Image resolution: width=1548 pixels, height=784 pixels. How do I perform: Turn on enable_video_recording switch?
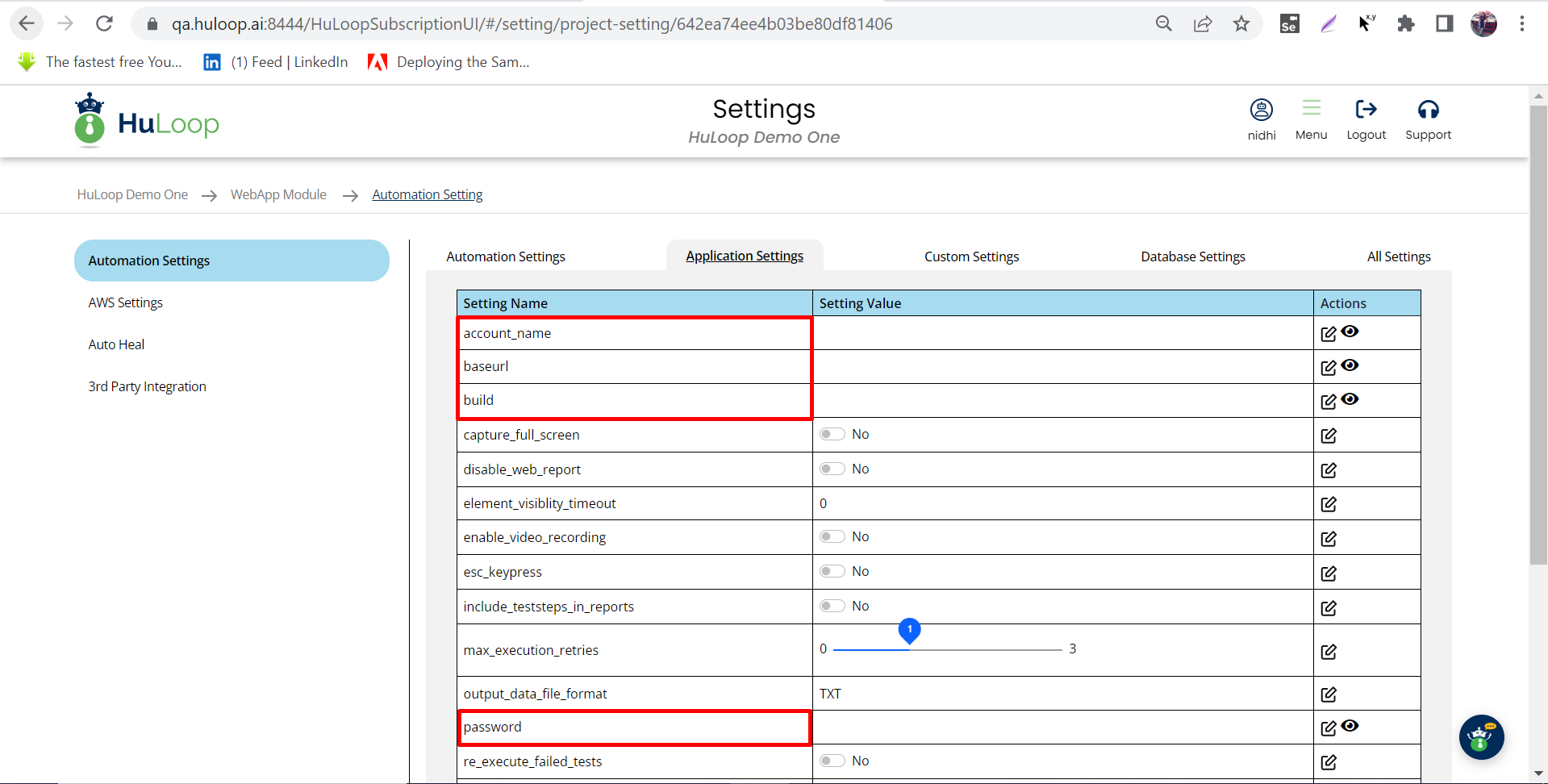point(832,537)
